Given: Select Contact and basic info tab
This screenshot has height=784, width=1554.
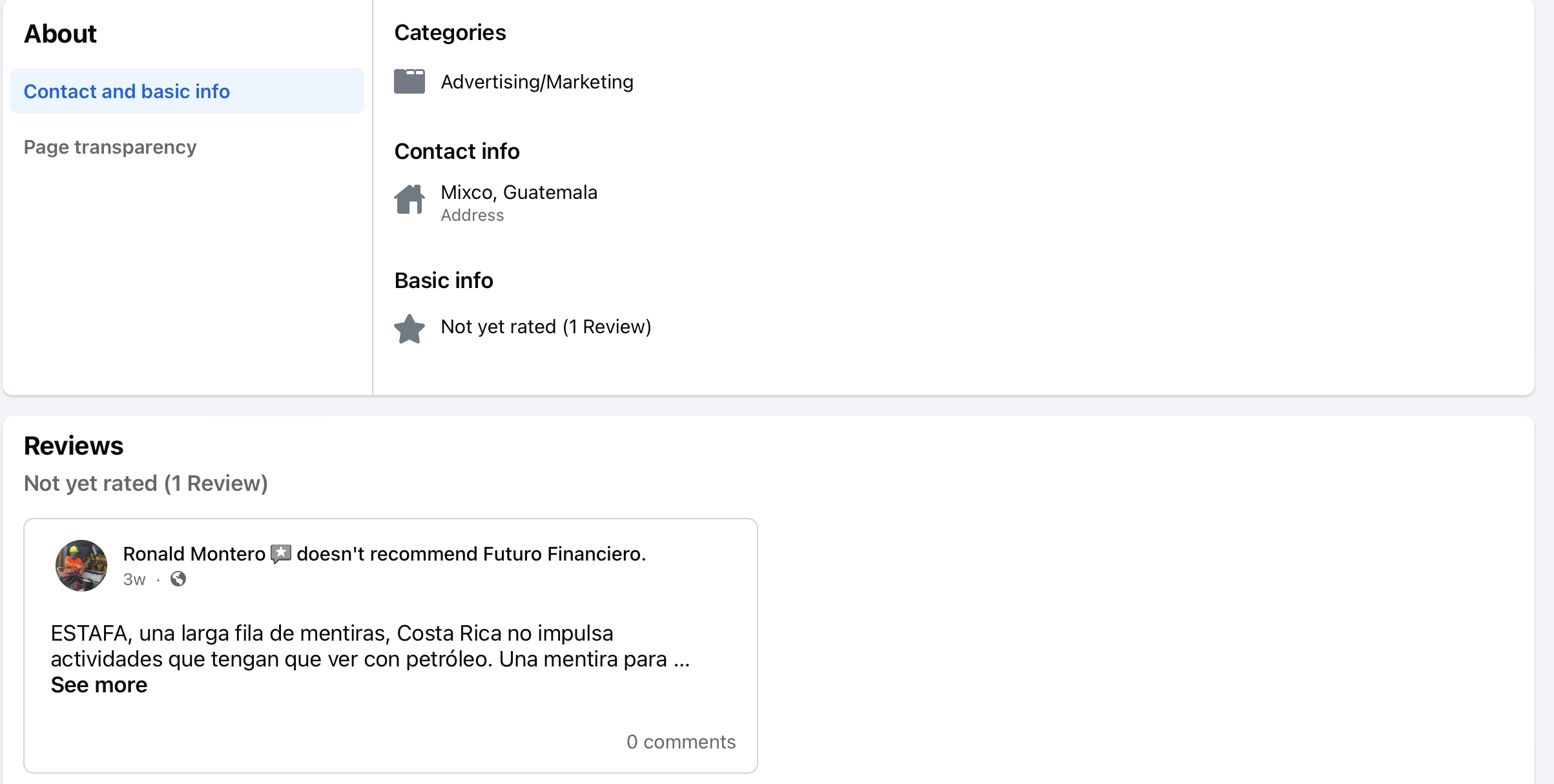Looking at the screenshot, I should click(127, 92).
